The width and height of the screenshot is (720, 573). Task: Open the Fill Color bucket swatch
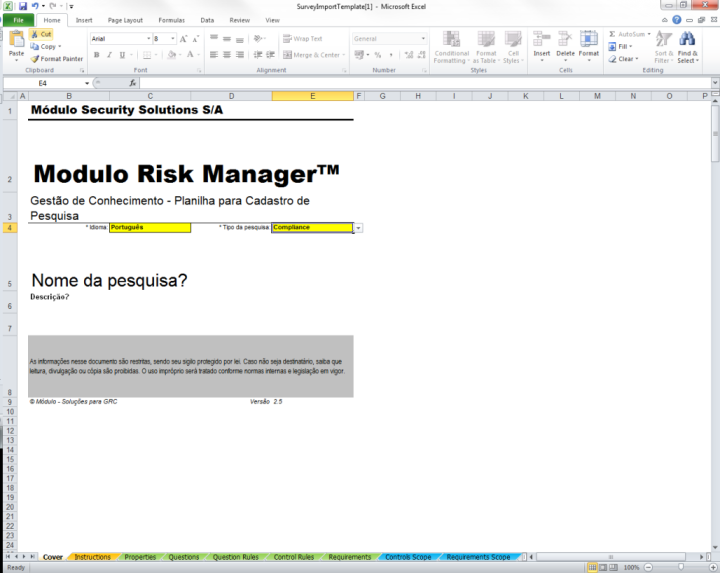pos(171,55)
